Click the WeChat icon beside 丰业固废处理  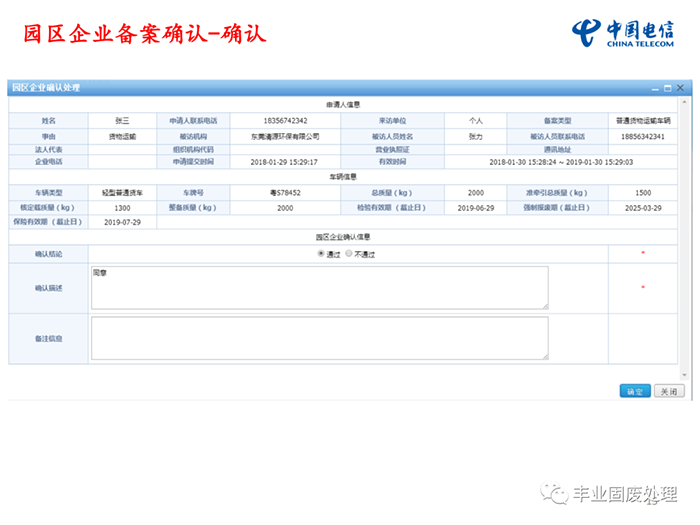553,494
